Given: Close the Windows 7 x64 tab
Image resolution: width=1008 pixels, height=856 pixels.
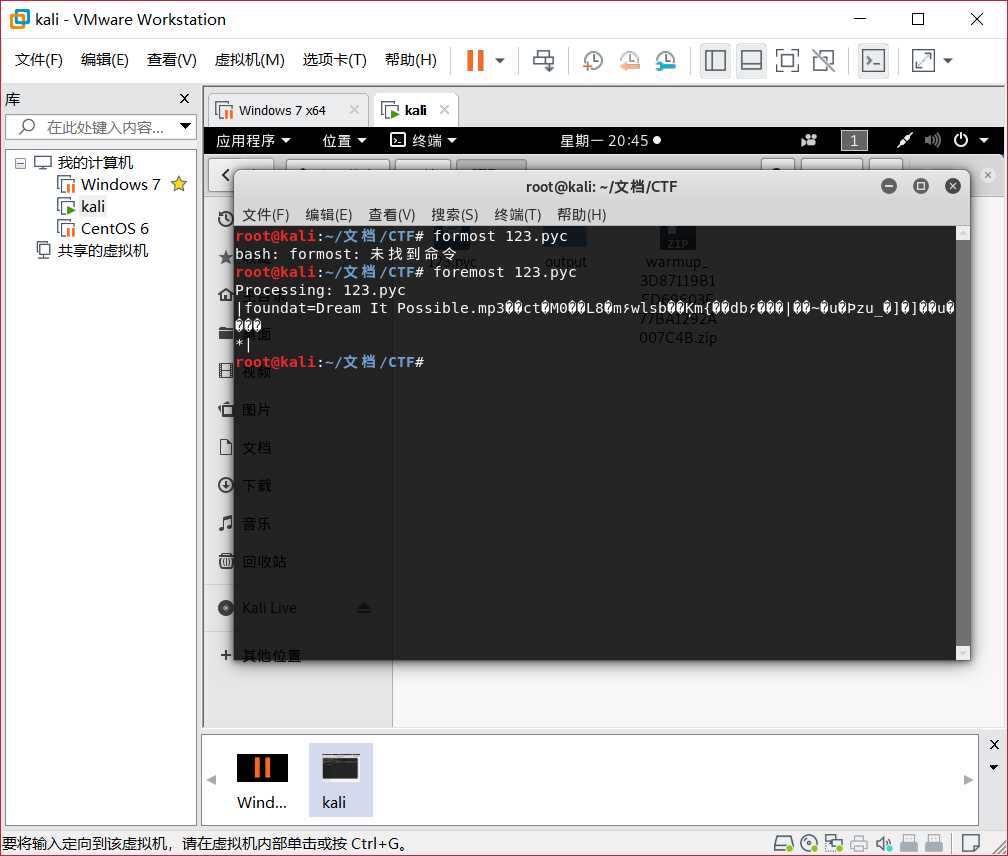Looking at the screenshot, I should (x=354, y=110).
